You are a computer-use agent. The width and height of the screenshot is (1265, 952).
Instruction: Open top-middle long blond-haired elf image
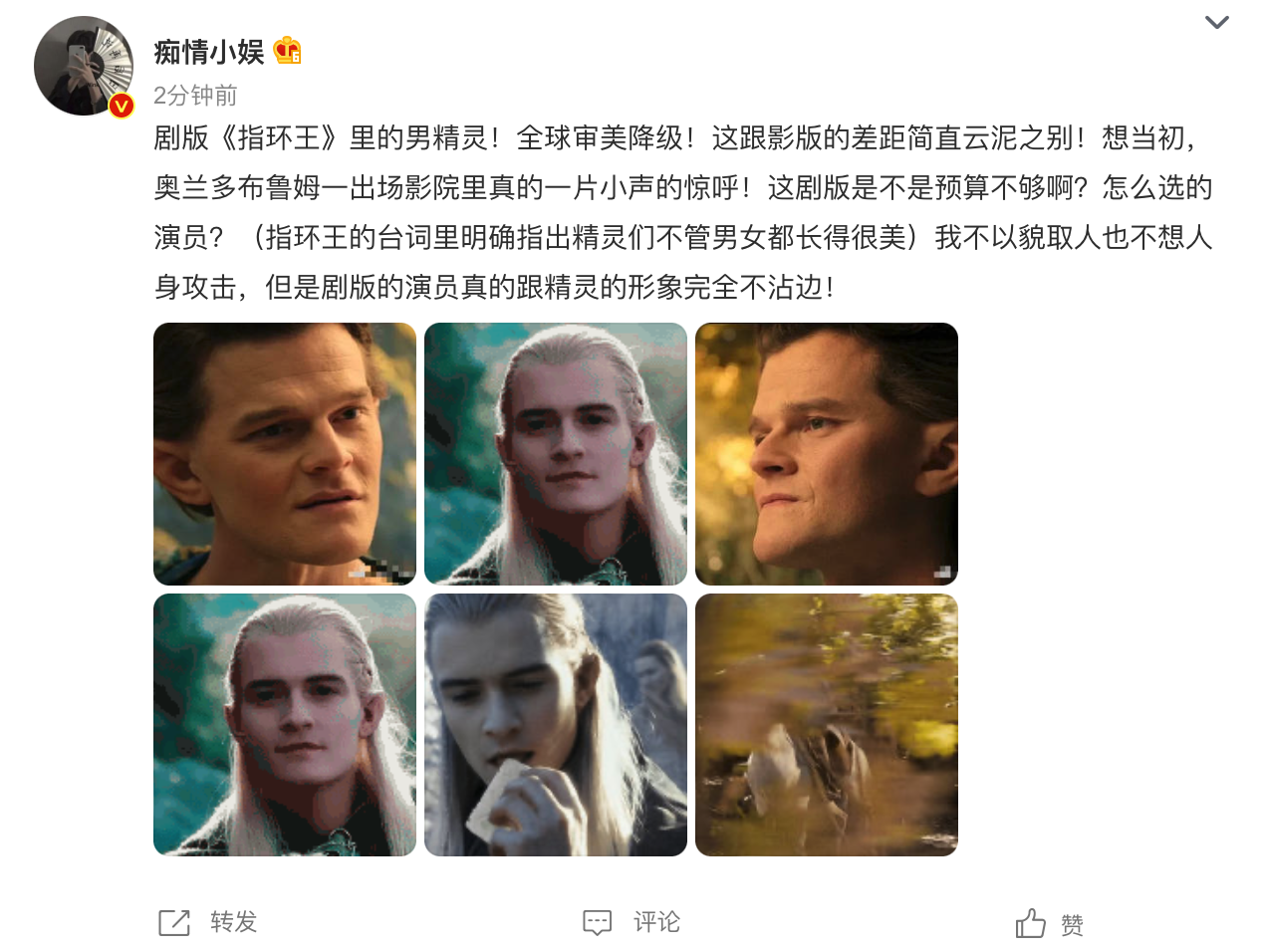click(556, 454)
